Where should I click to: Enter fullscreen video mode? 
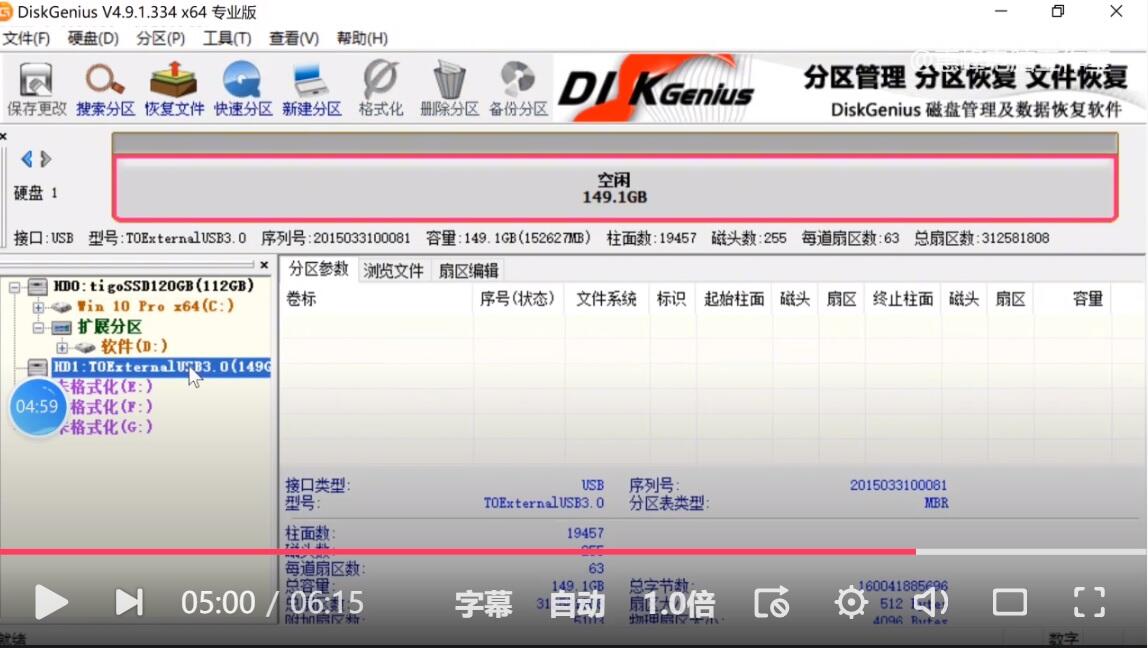click(x=1089, y=603)
